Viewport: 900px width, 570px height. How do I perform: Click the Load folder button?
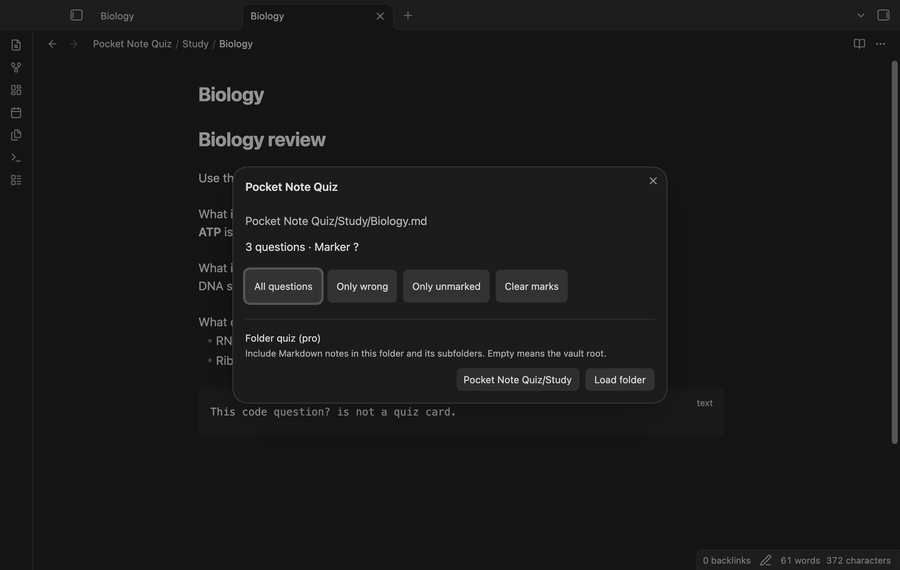620,379
